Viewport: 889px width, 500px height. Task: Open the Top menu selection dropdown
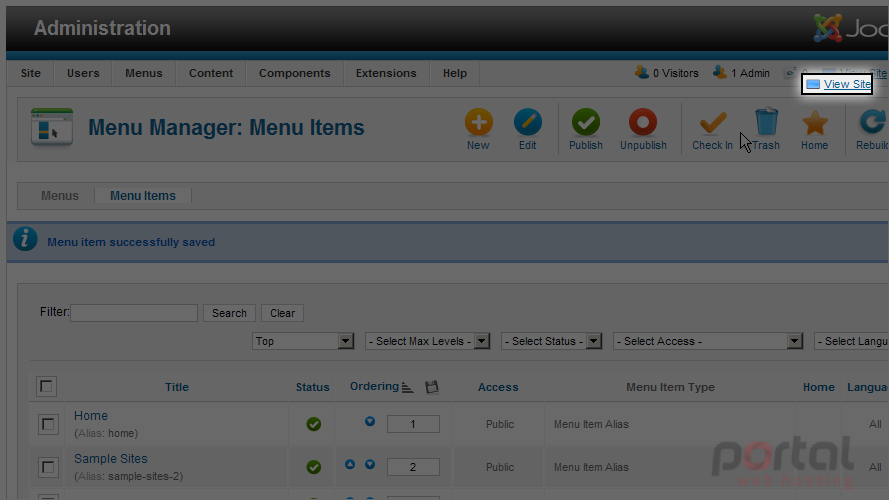(303, 341)
